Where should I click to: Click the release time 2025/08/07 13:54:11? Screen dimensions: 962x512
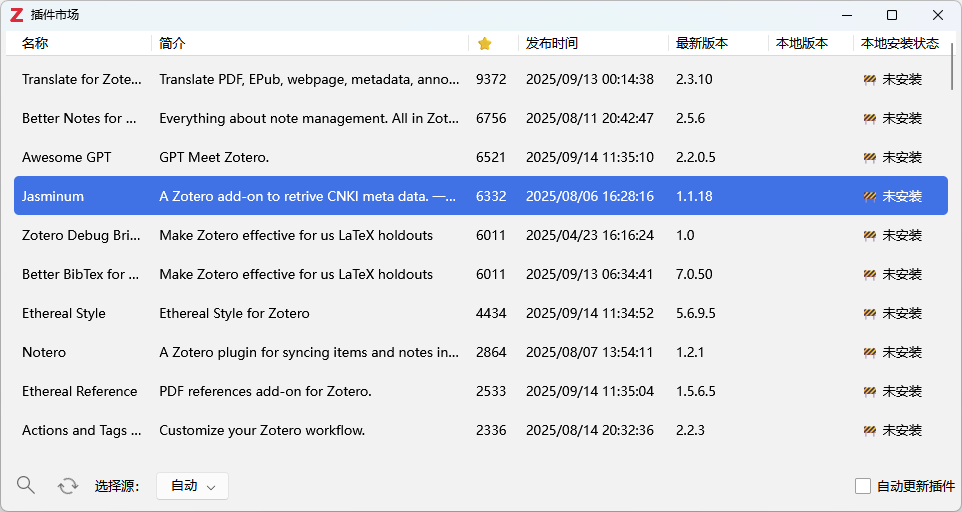tap(590, 353)
